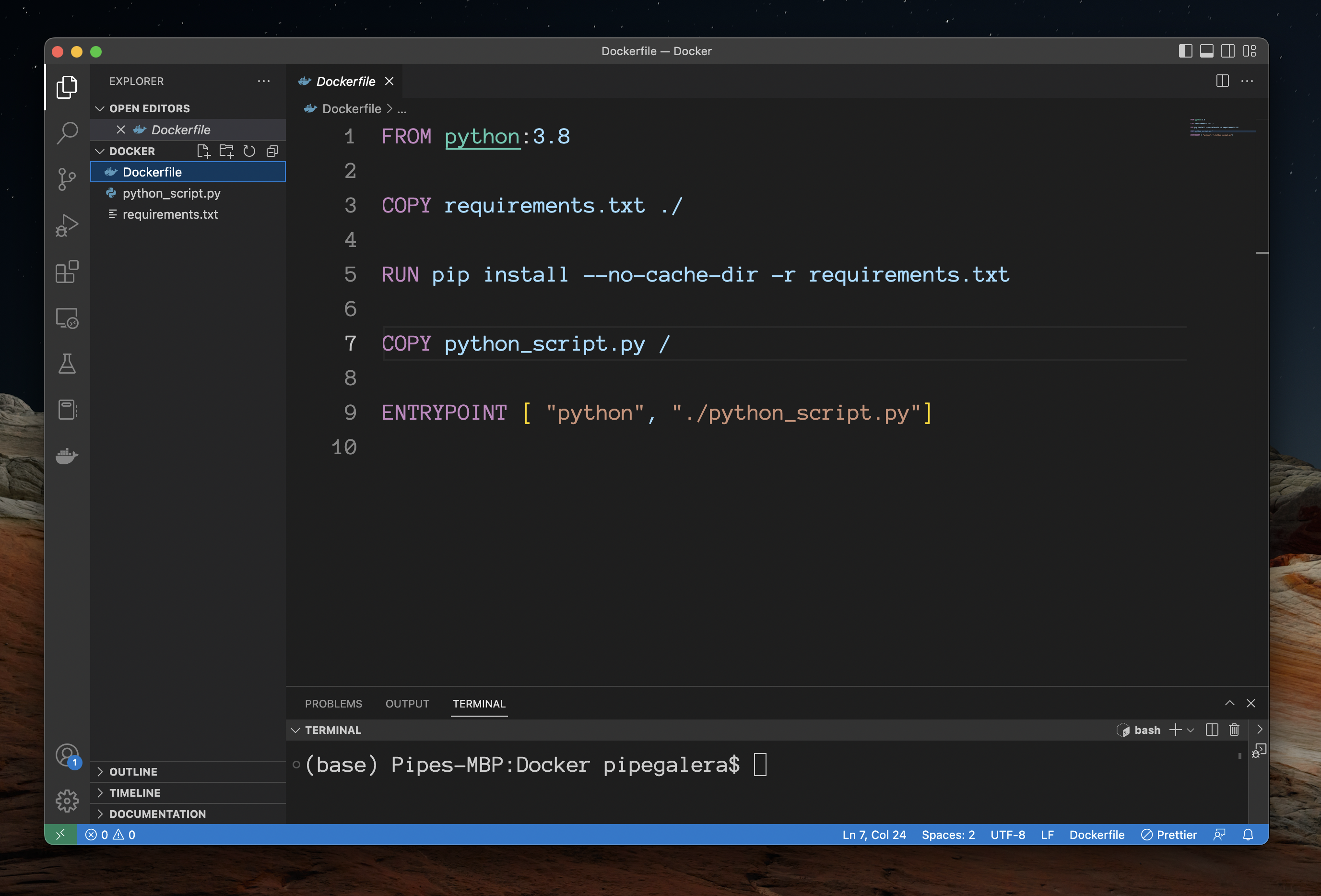This screenshot has height=896, width=1321.
Task: Open editor More Actions ellipsis menu
Action: 1247,81
